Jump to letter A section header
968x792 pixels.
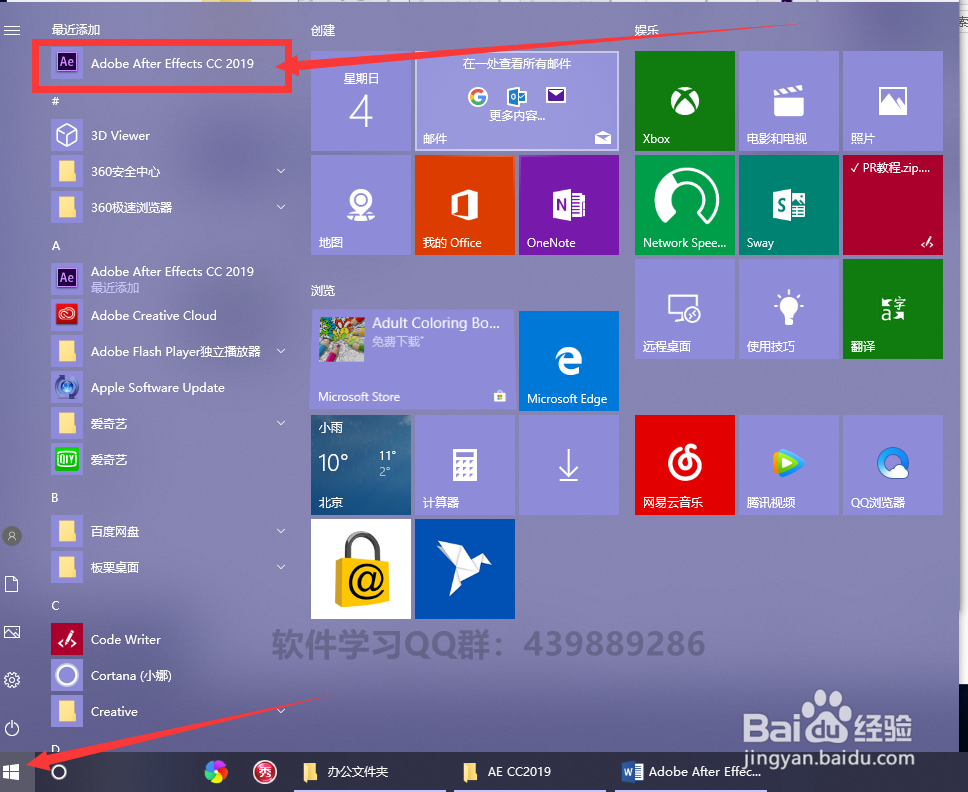click(56, 246)
